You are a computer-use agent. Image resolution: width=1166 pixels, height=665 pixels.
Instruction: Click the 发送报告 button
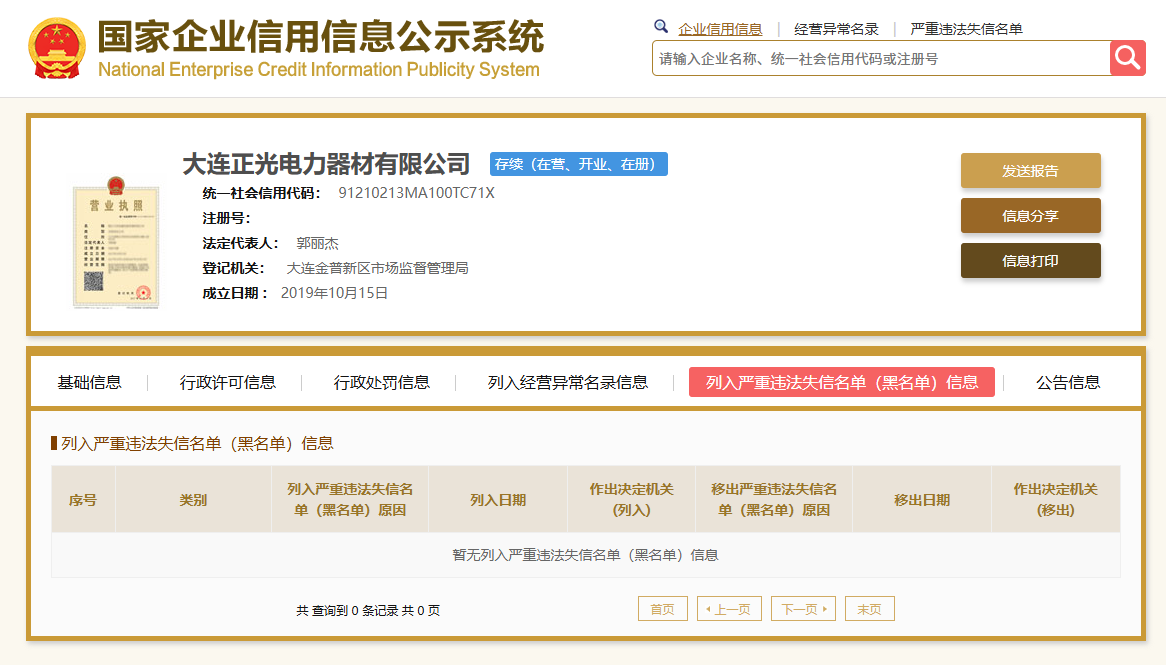1031,171
